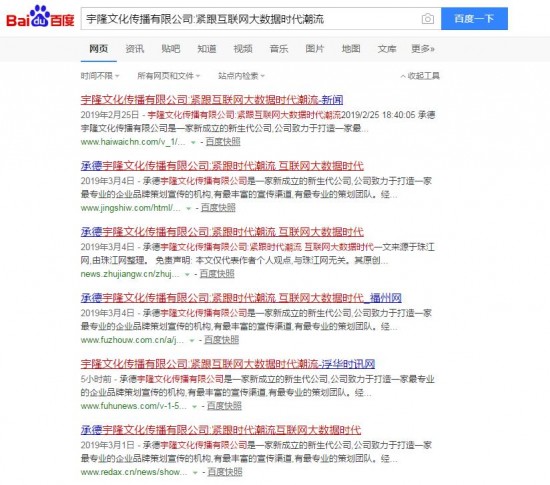Open the www.haiwaichn.com result URL
Image resolution: width=550 pixels, height=485 pixels.
[133, 142]
